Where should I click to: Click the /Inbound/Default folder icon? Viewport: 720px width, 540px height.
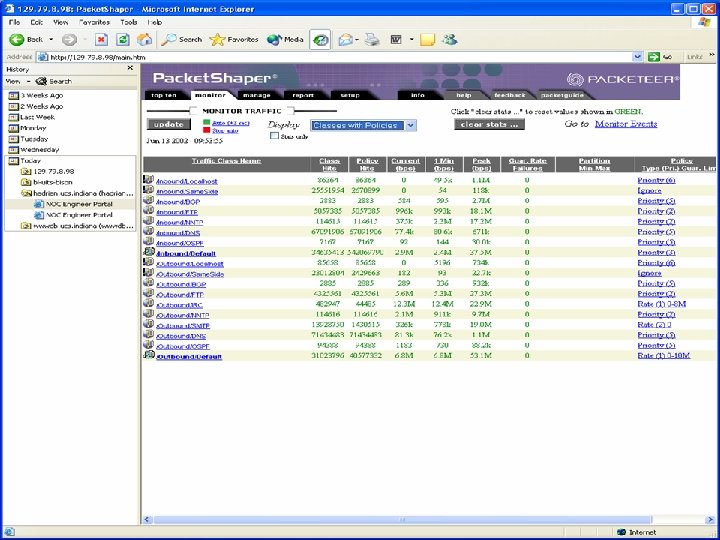click(x=149, y=252)
